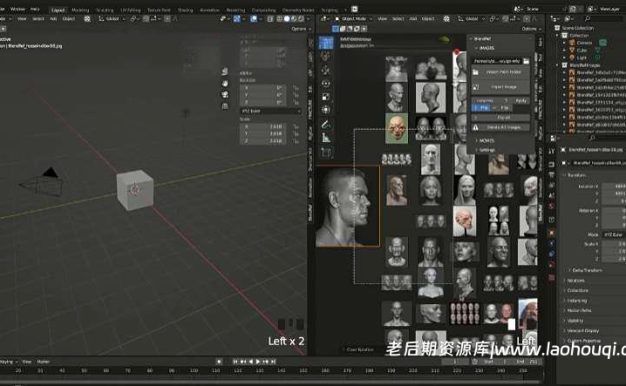Select the Annotate pencil tool

coord(326,125)
